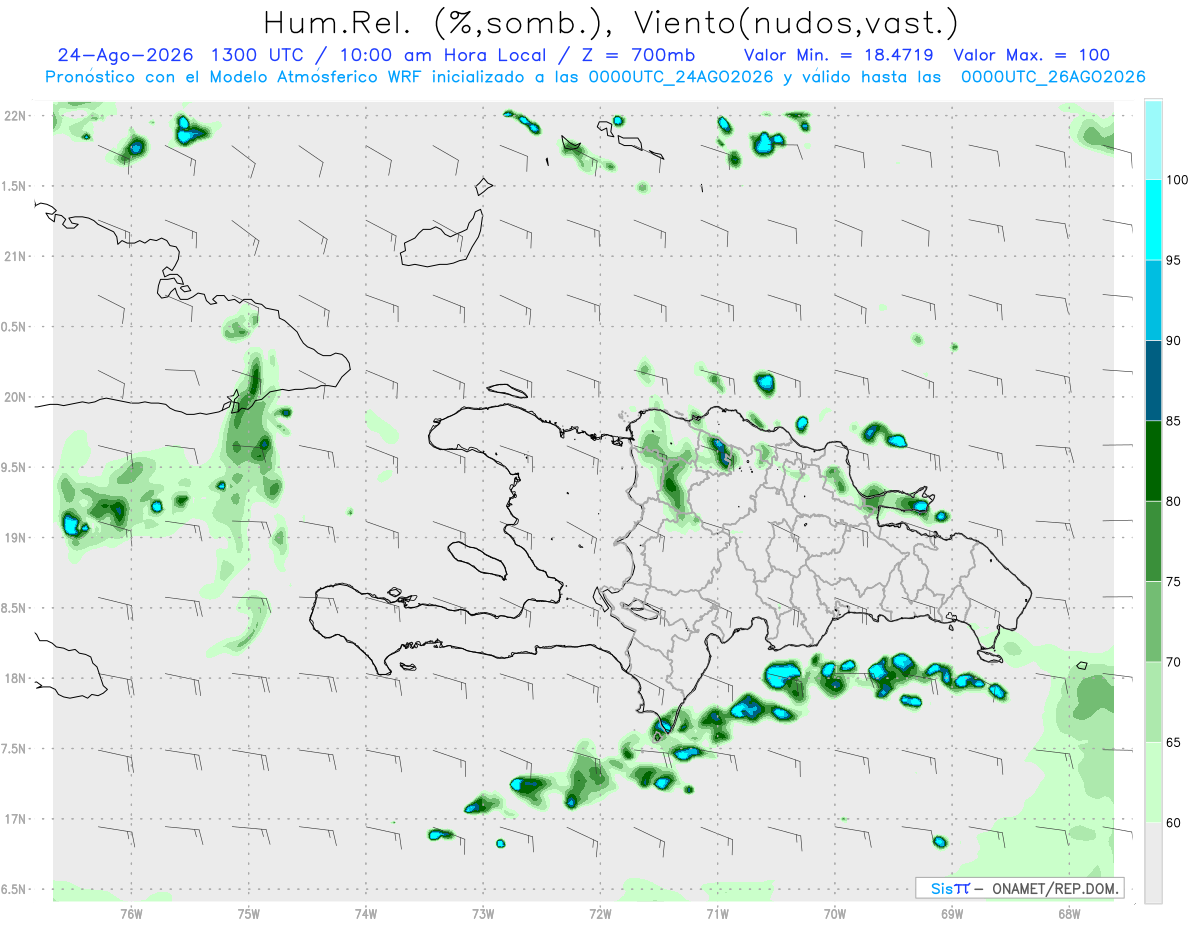Click the "75" colorbar label
This screenshot has width=1200, height=927.
tap(1176, 582)
